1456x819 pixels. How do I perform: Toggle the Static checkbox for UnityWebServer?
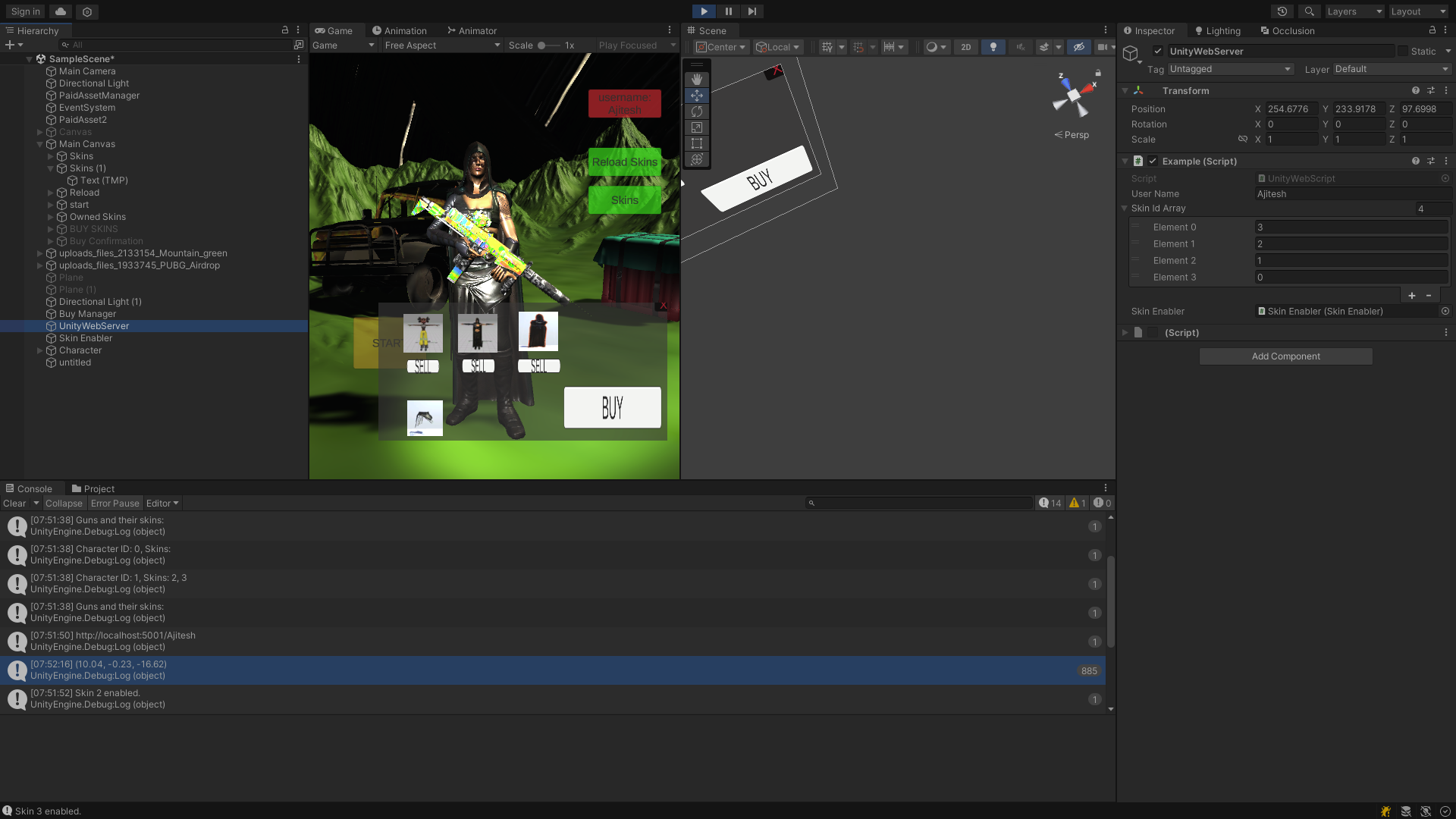tap(1403, 52)
